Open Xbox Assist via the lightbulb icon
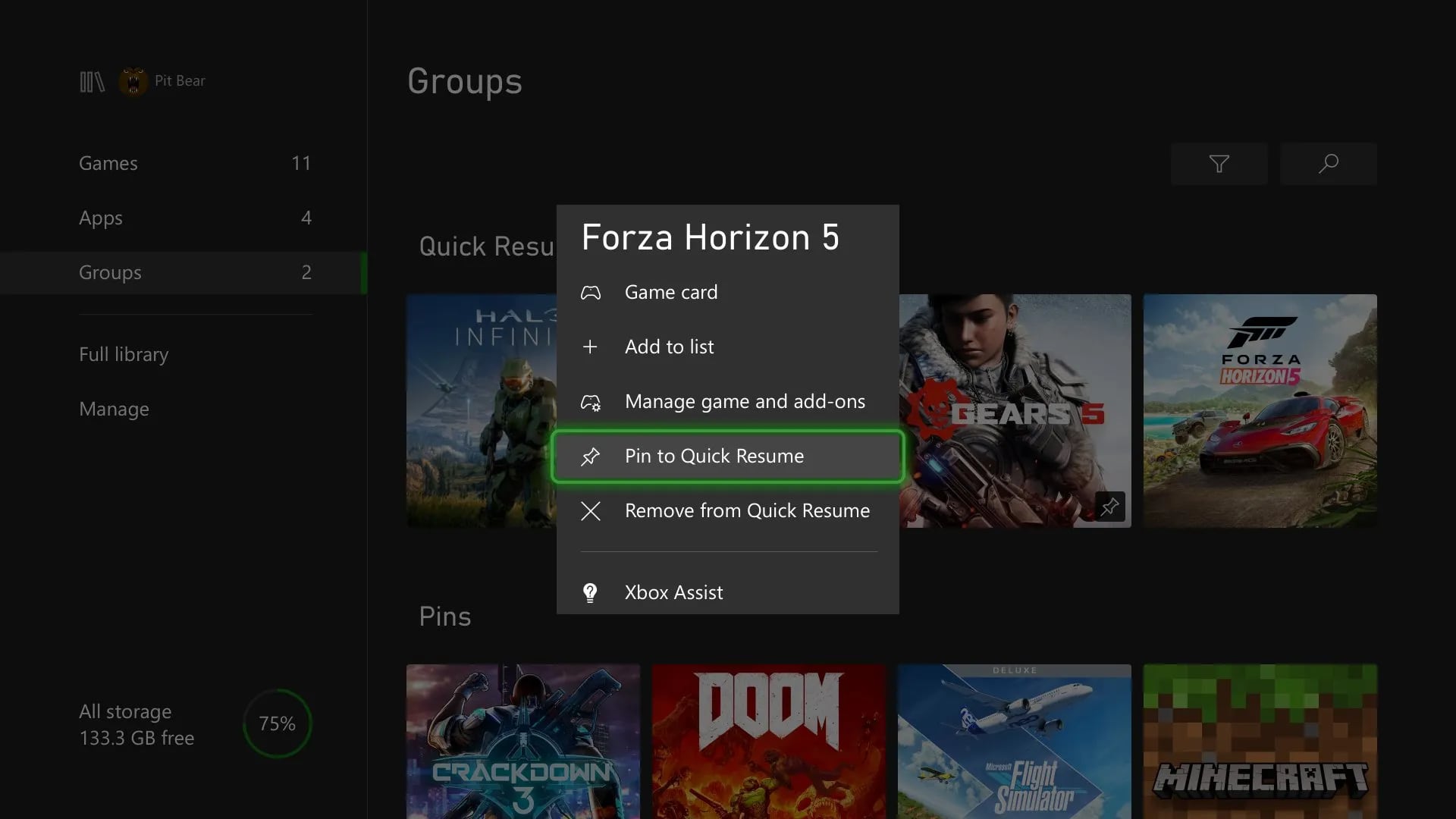 (591, 592)
